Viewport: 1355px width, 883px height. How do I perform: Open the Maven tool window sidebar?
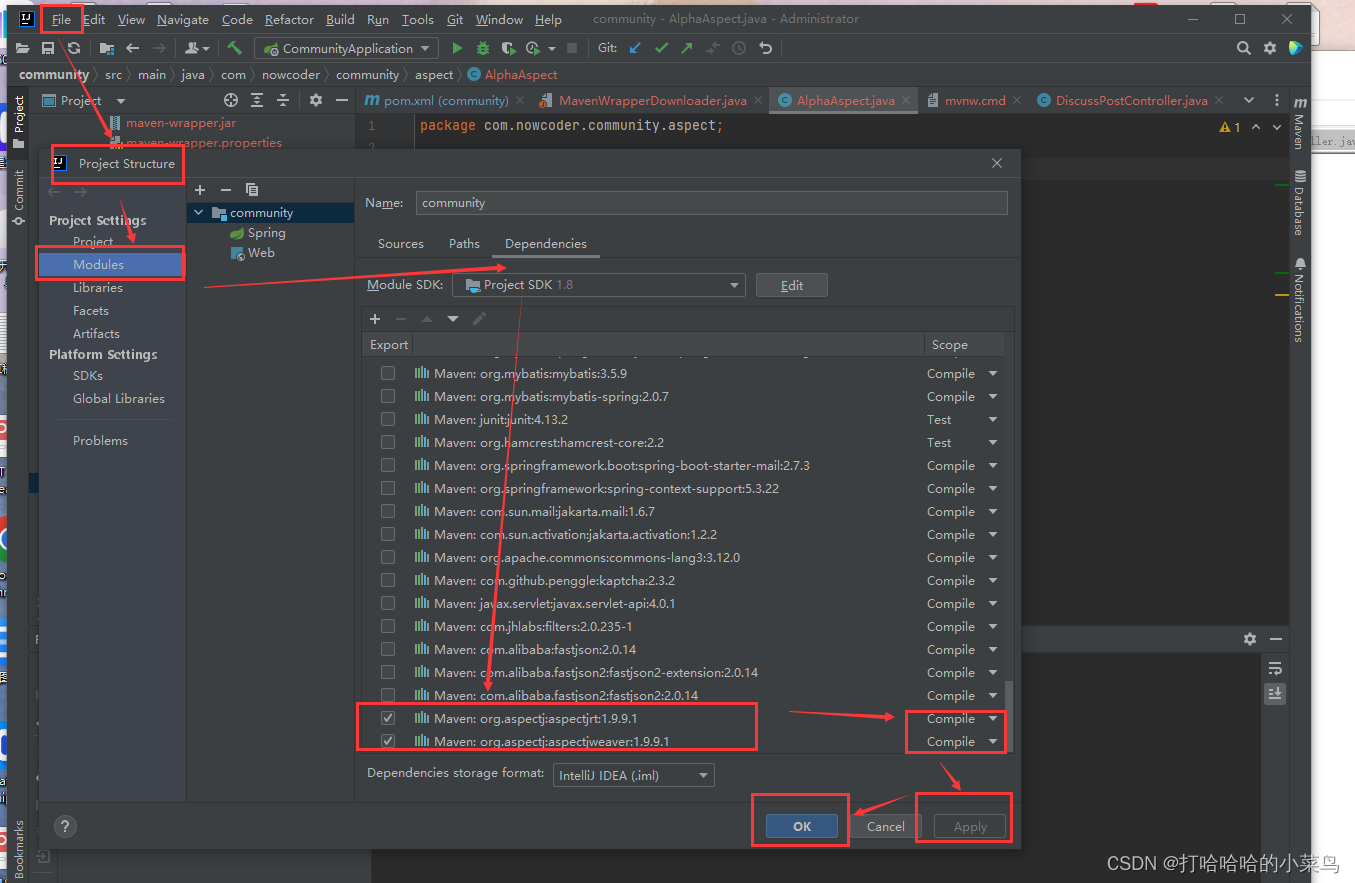pos(1299,123)
